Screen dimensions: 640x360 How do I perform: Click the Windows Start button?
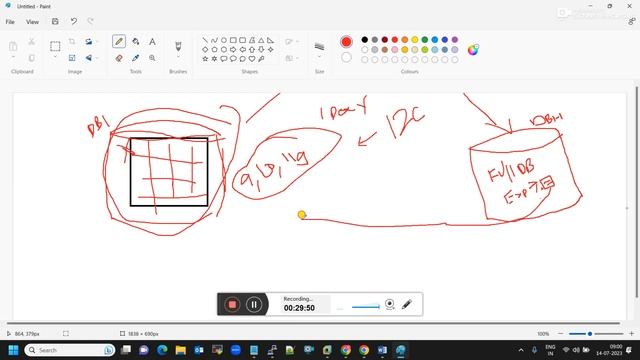tap(13, 350)
